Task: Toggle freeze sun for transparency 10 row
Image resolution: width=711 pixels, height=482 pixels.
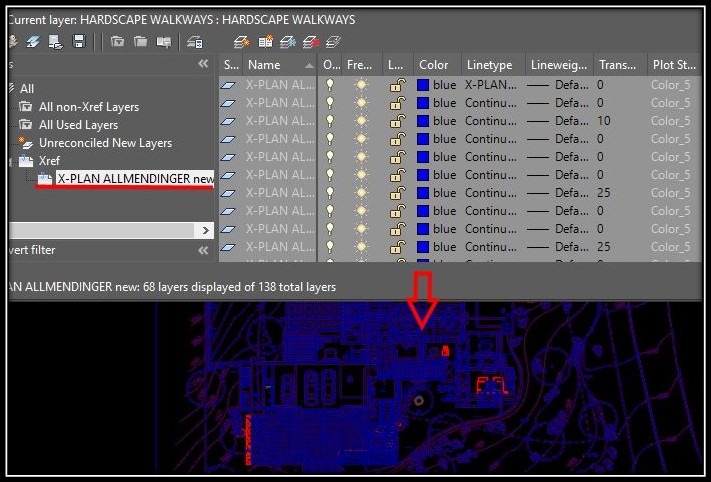Action: 361,121
